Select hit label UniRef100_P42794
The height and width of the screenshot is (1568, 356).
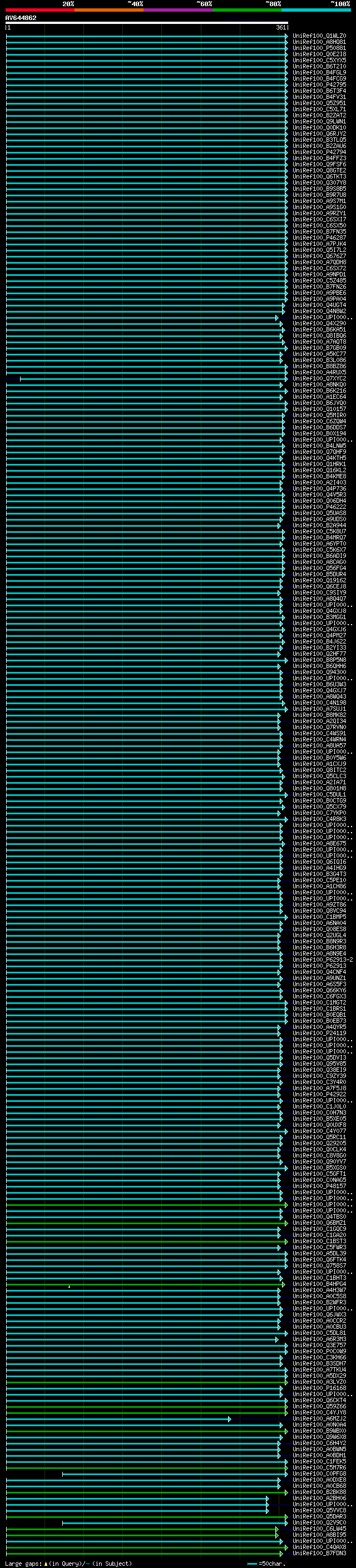point(319,152)
